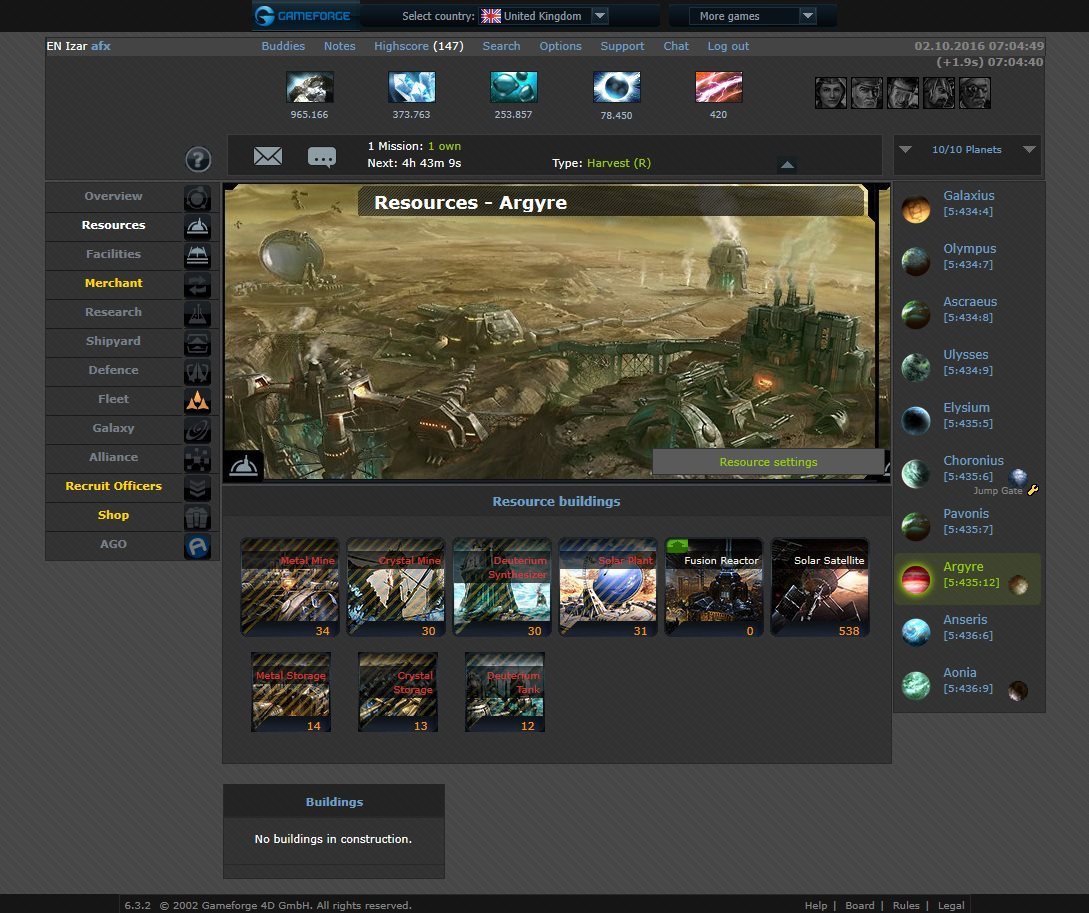Click the Fleet movement icon
Image resolution: width=1089 pixels, height=913 pixels.
[197, 401]
